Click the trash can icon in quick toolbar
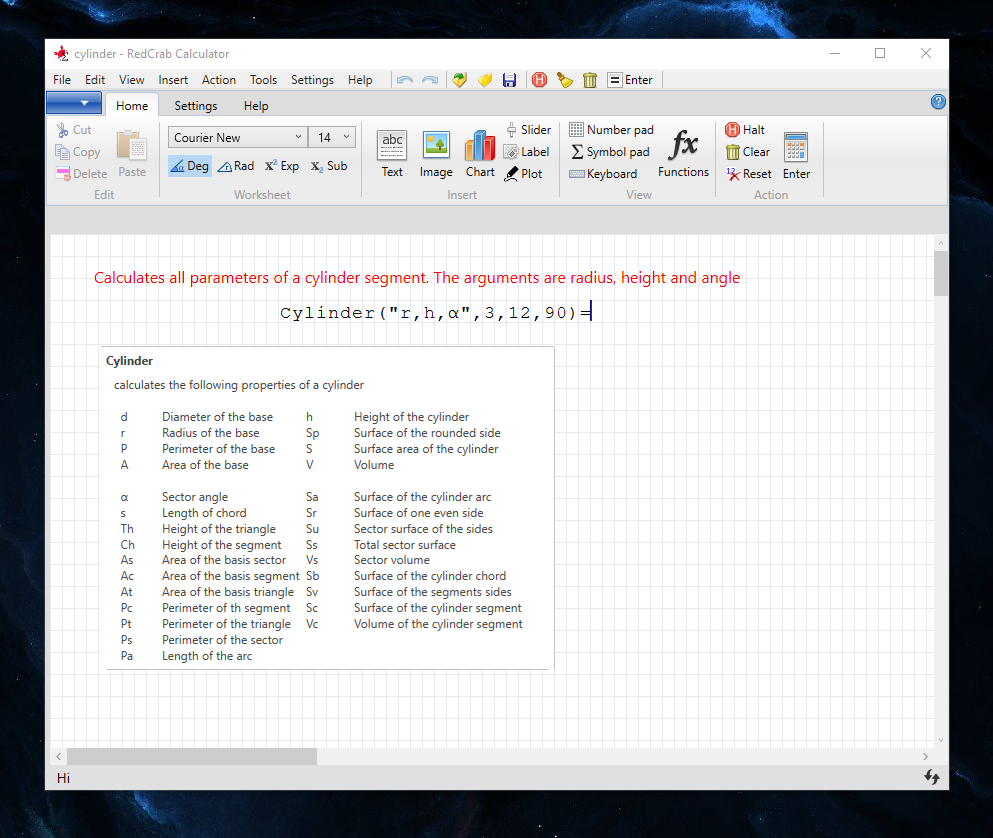Viewport: 993px width, 838px height. click(x=590, y=80)
